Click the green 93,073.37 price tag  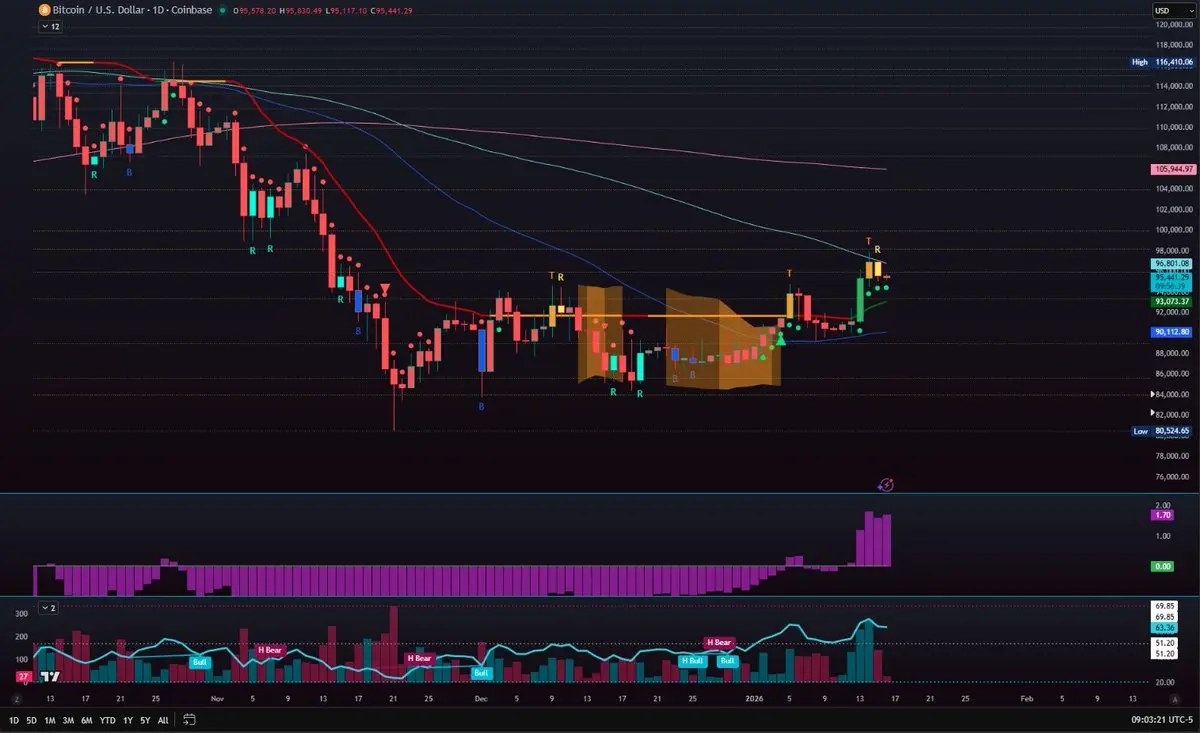pyautogui.click(x=1172, y=301)
